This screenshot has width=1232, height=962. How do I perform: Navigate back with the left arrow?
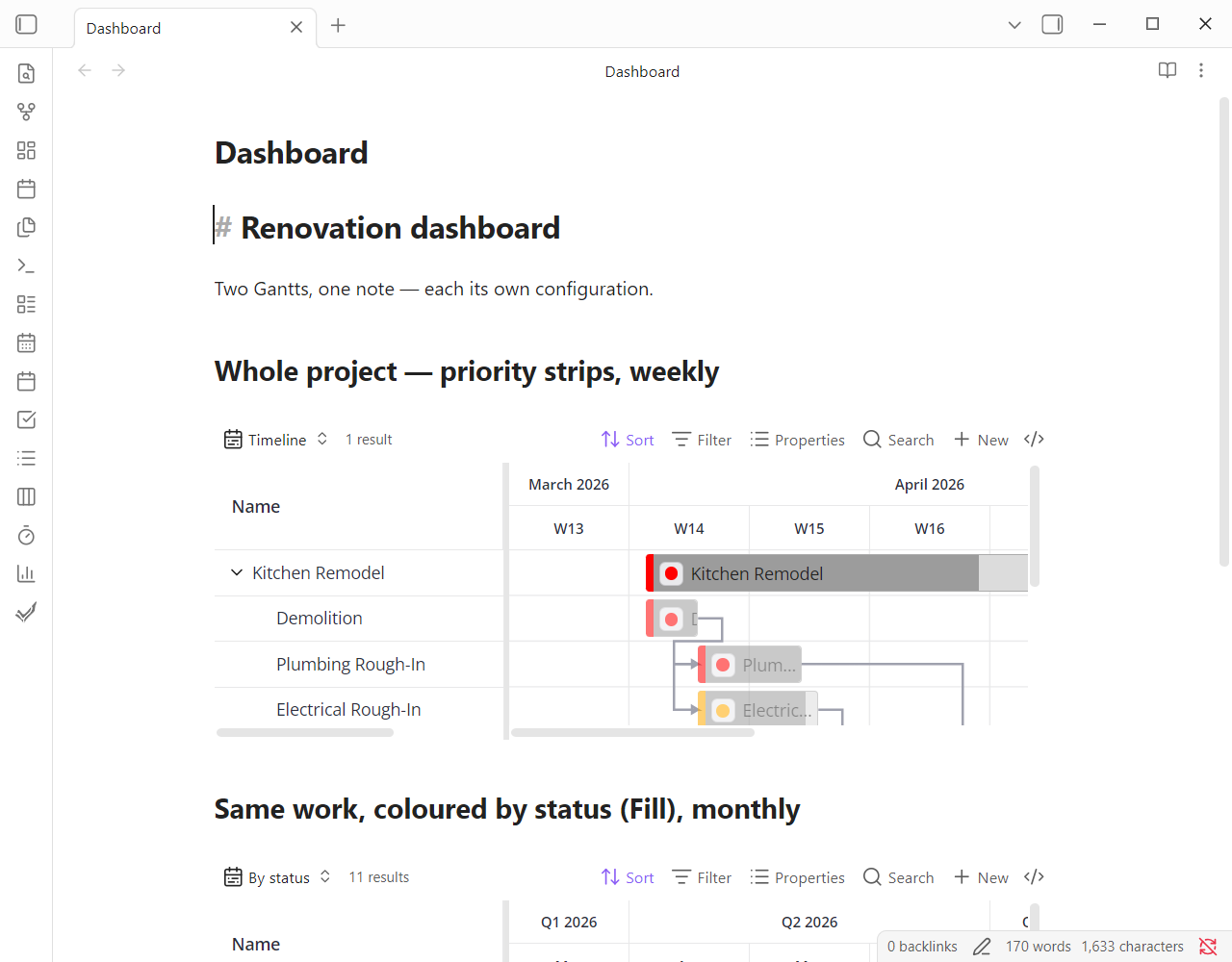click(85, 70)
